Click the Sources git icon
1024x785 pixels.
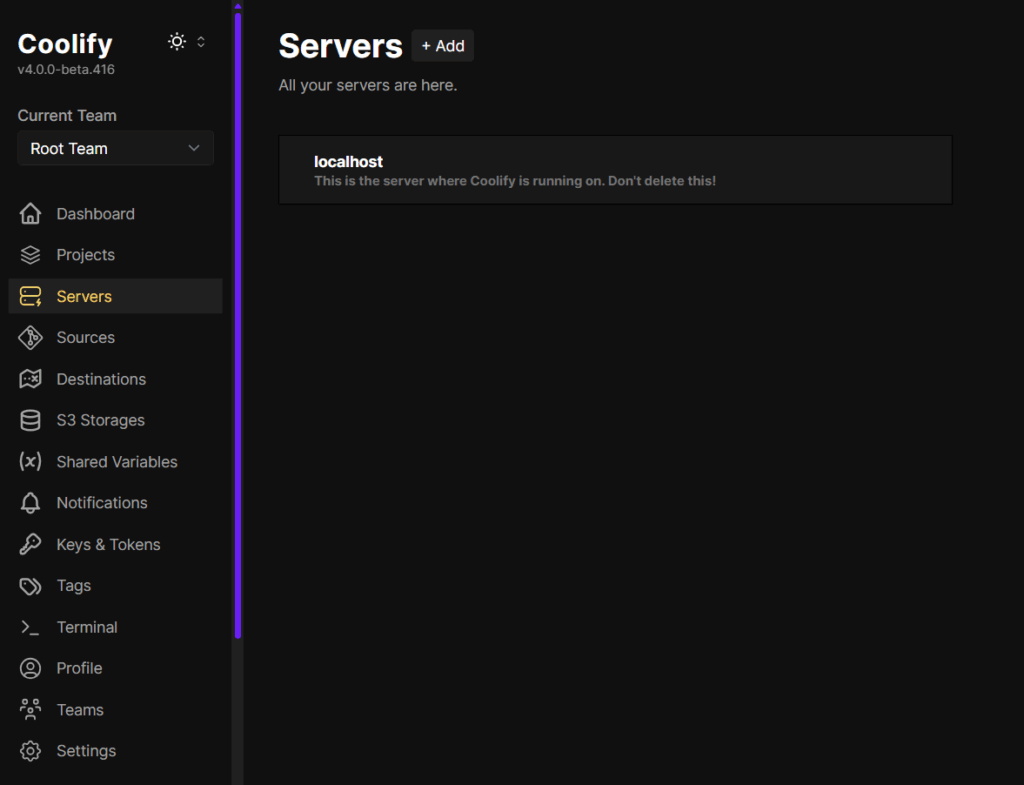(30, 338)
